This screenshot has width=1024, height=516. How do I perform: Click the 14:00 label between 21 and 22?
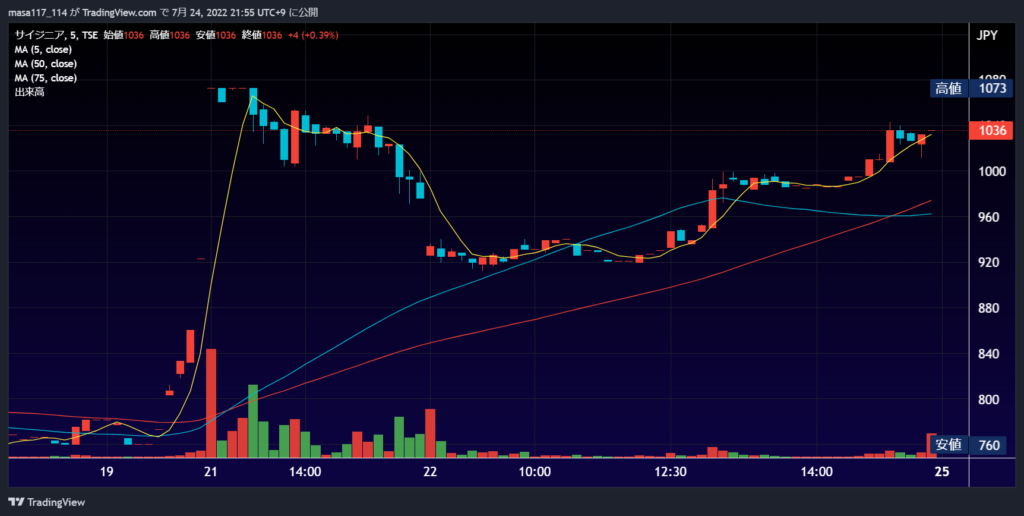tap(305, 473)
